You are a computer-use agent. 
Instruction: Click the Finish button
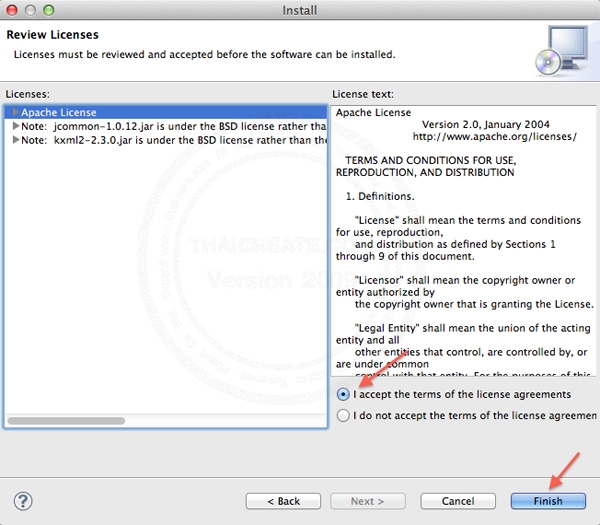[548, 501]
